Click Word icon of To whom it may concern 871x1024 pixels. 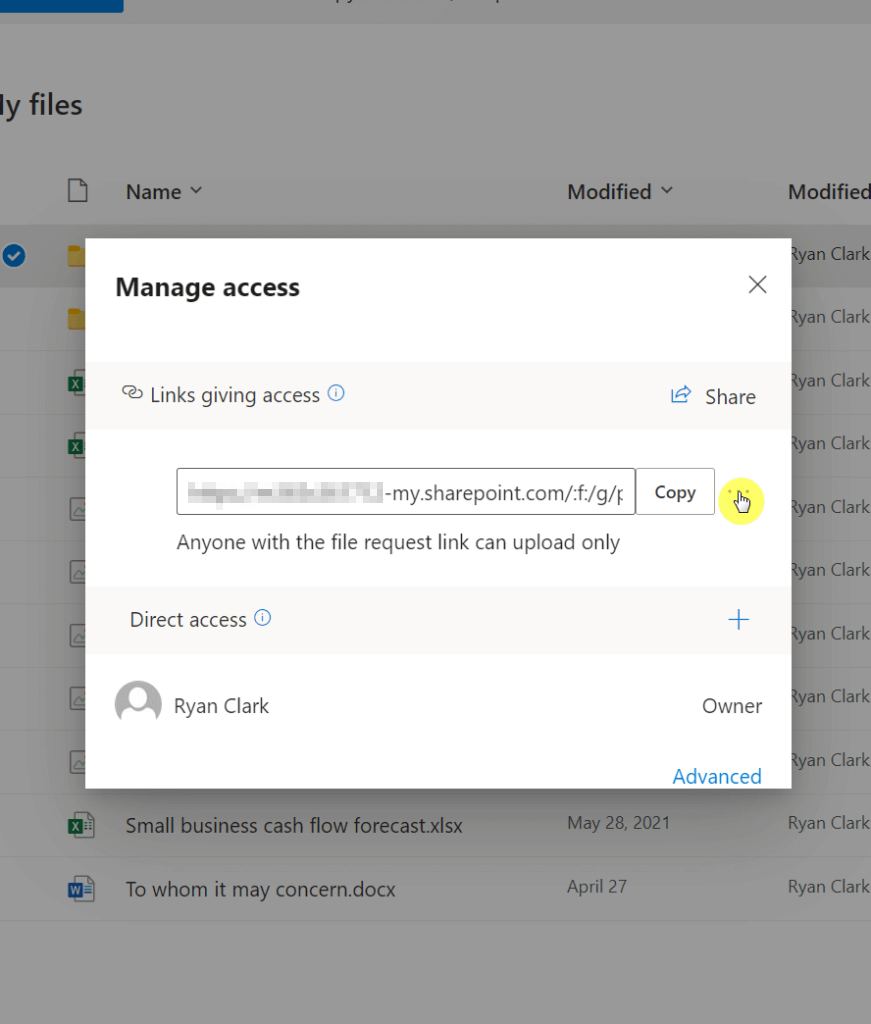(x=81, y=889)
